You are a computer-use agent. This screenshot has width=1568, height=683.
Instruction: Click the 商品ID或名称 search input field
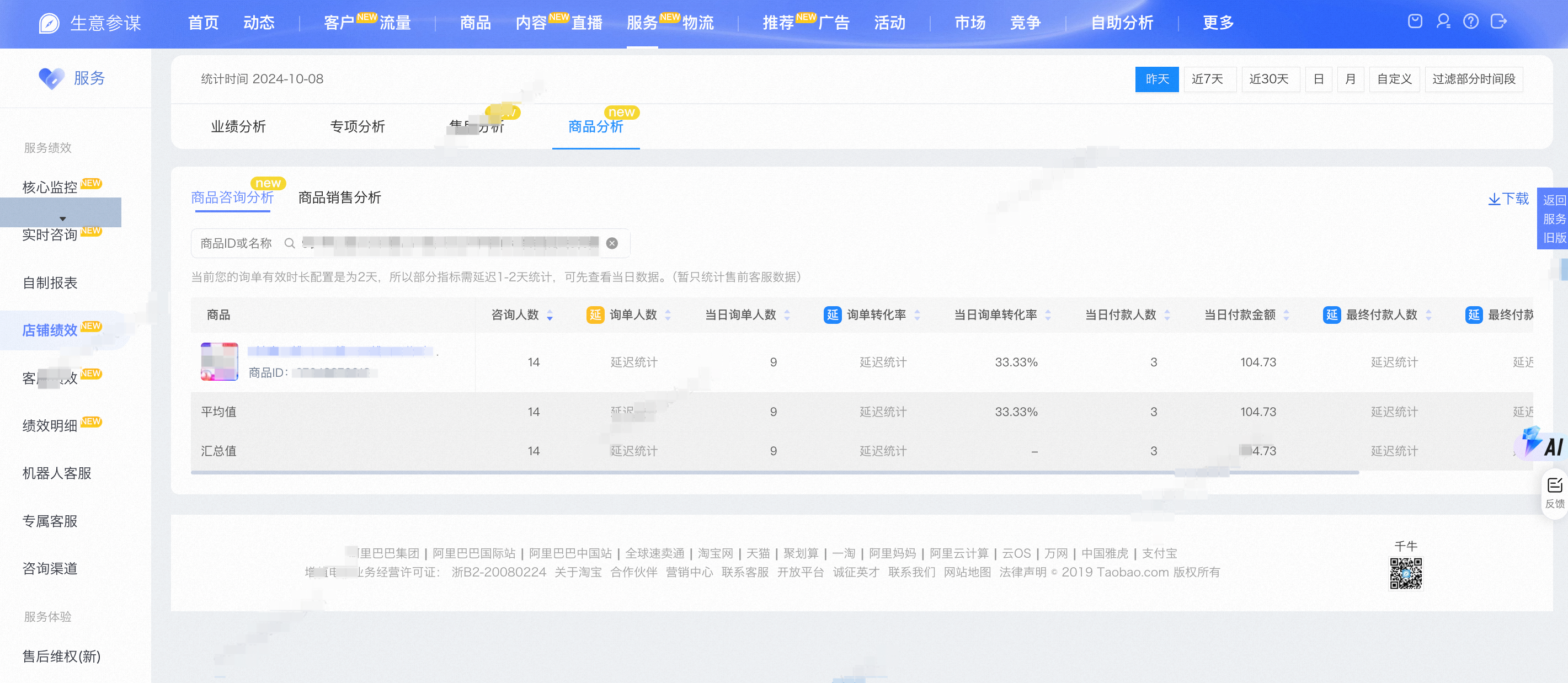tap(410, 243)
